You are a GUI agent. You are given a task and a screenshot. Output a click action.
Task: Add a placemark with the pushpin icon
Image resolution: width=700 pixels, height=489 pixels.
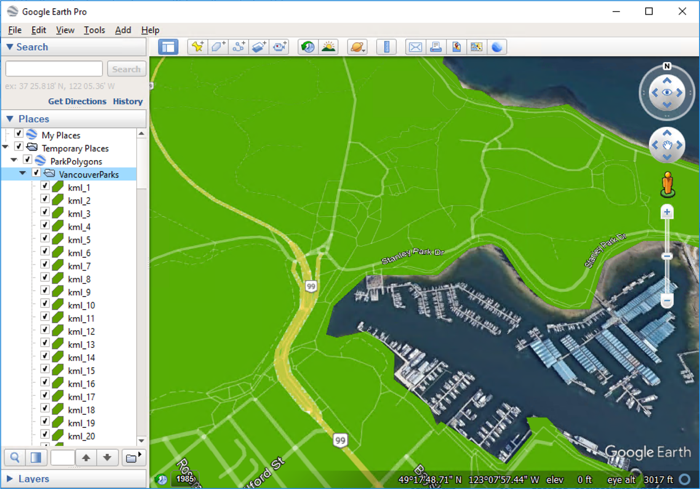(197, 47)
